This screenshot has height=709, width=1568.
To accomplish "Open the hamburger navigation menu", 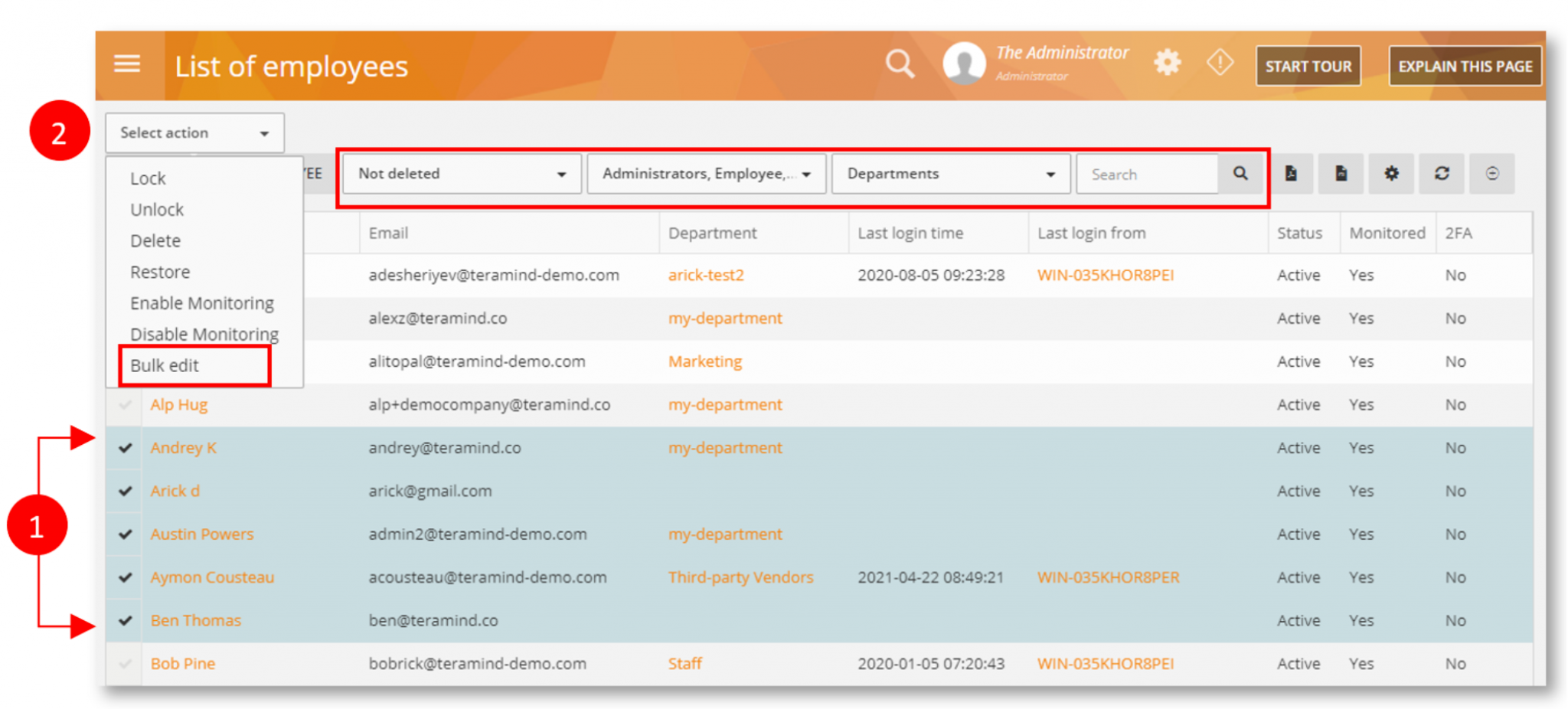I will [127, 64].
